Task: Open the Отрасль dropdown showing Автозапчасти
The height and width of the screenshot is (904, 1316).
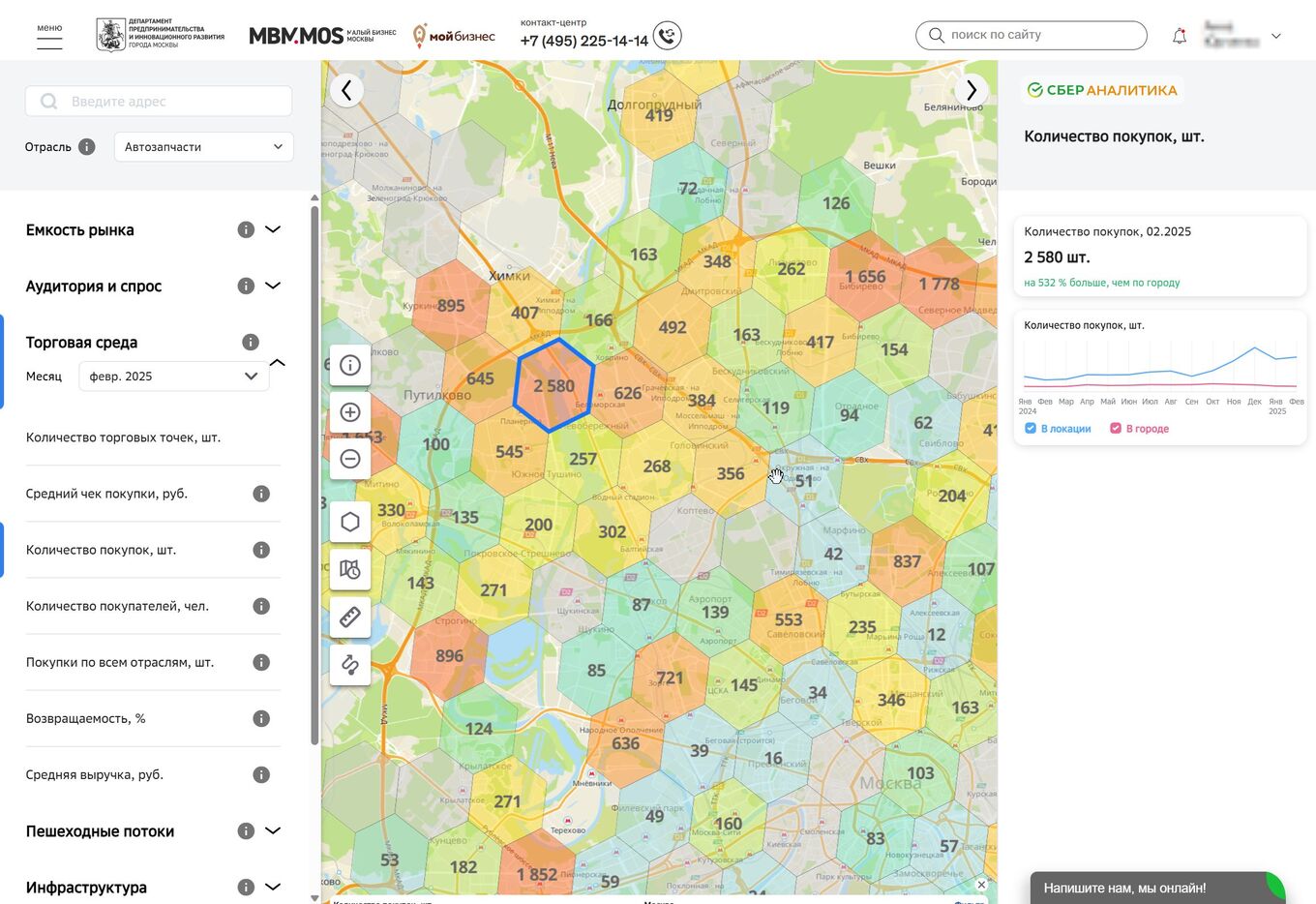Action: [203, 147]
